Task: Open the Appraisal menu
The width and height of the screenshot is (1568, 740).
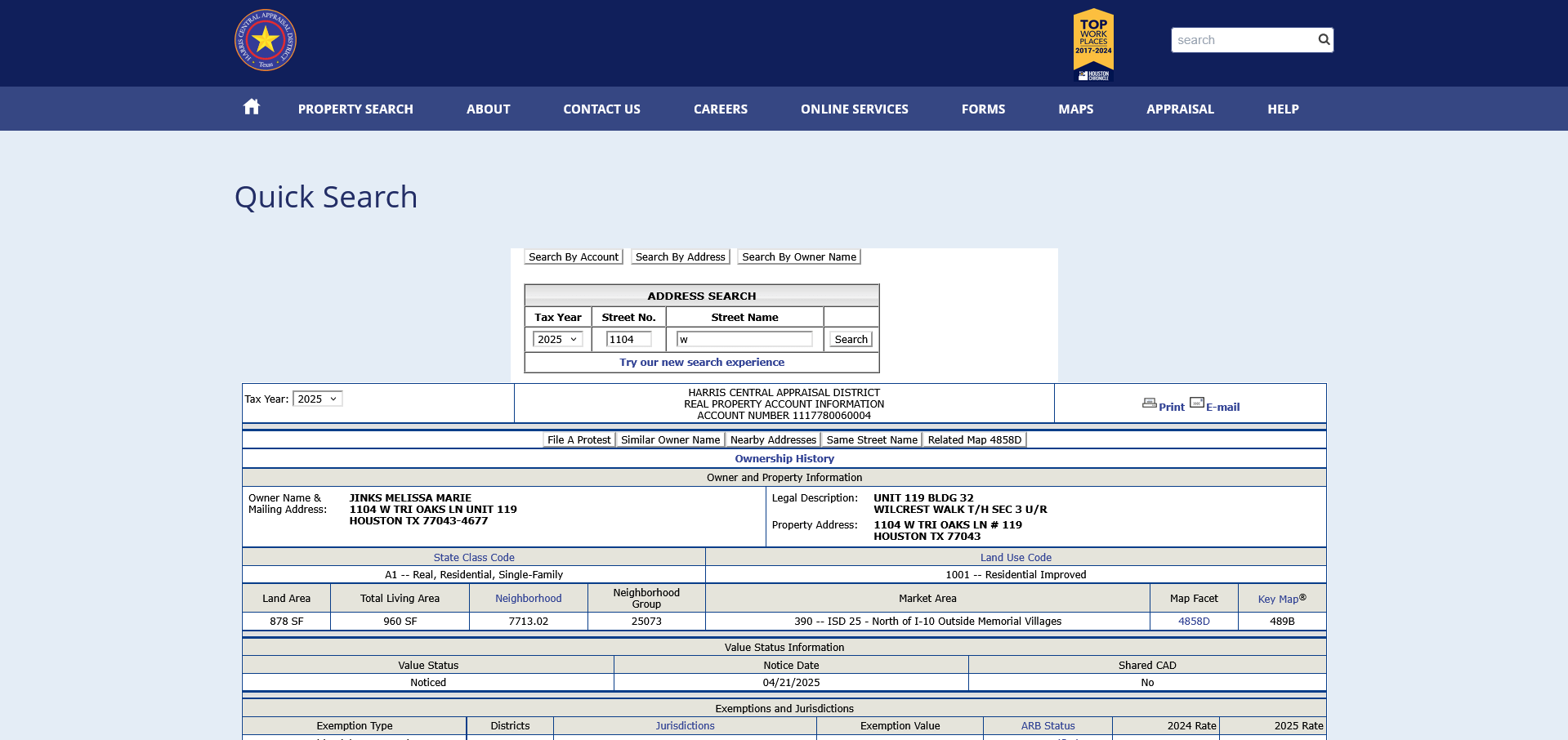Action: click(1180, 109)
